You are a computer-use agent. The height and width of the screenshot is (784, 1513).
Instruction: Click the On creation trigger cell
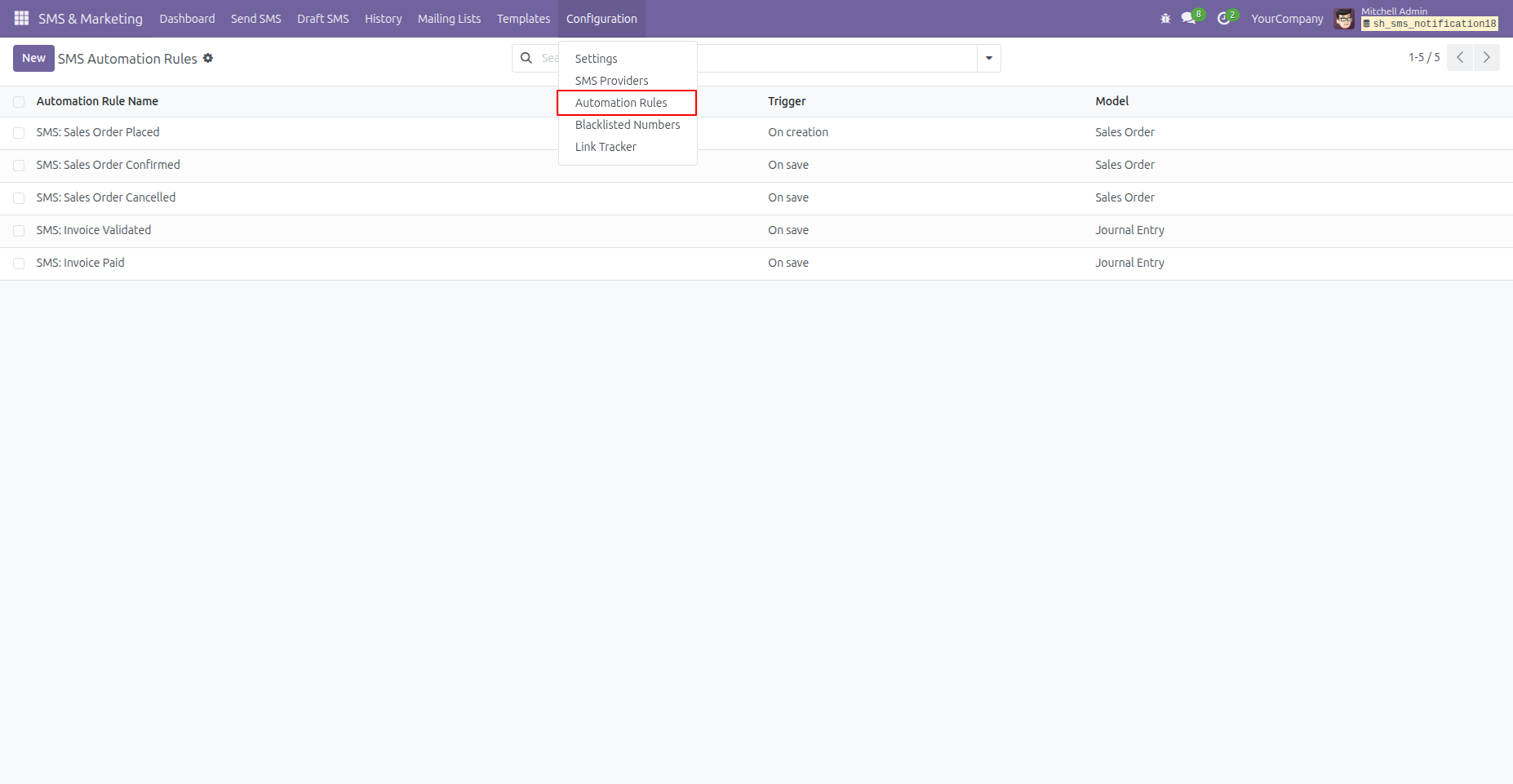(798, 132)
